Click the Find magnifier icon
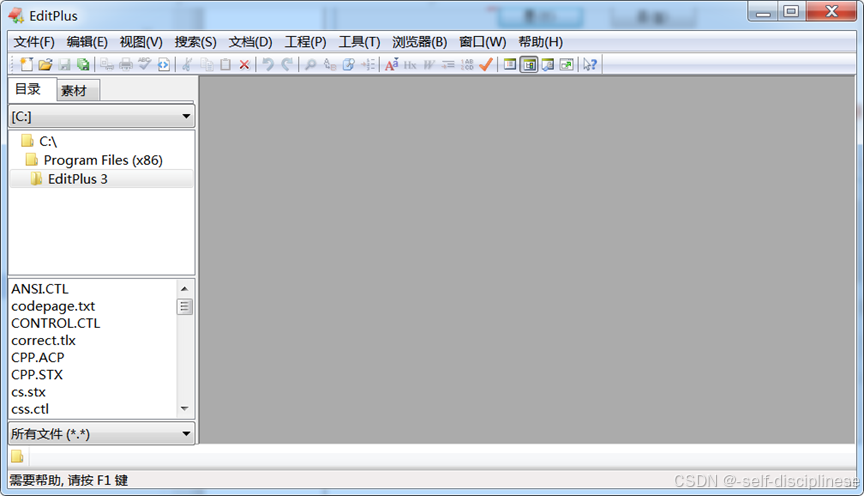This screenshot has height=496, width=864. (x=311, y=64)
